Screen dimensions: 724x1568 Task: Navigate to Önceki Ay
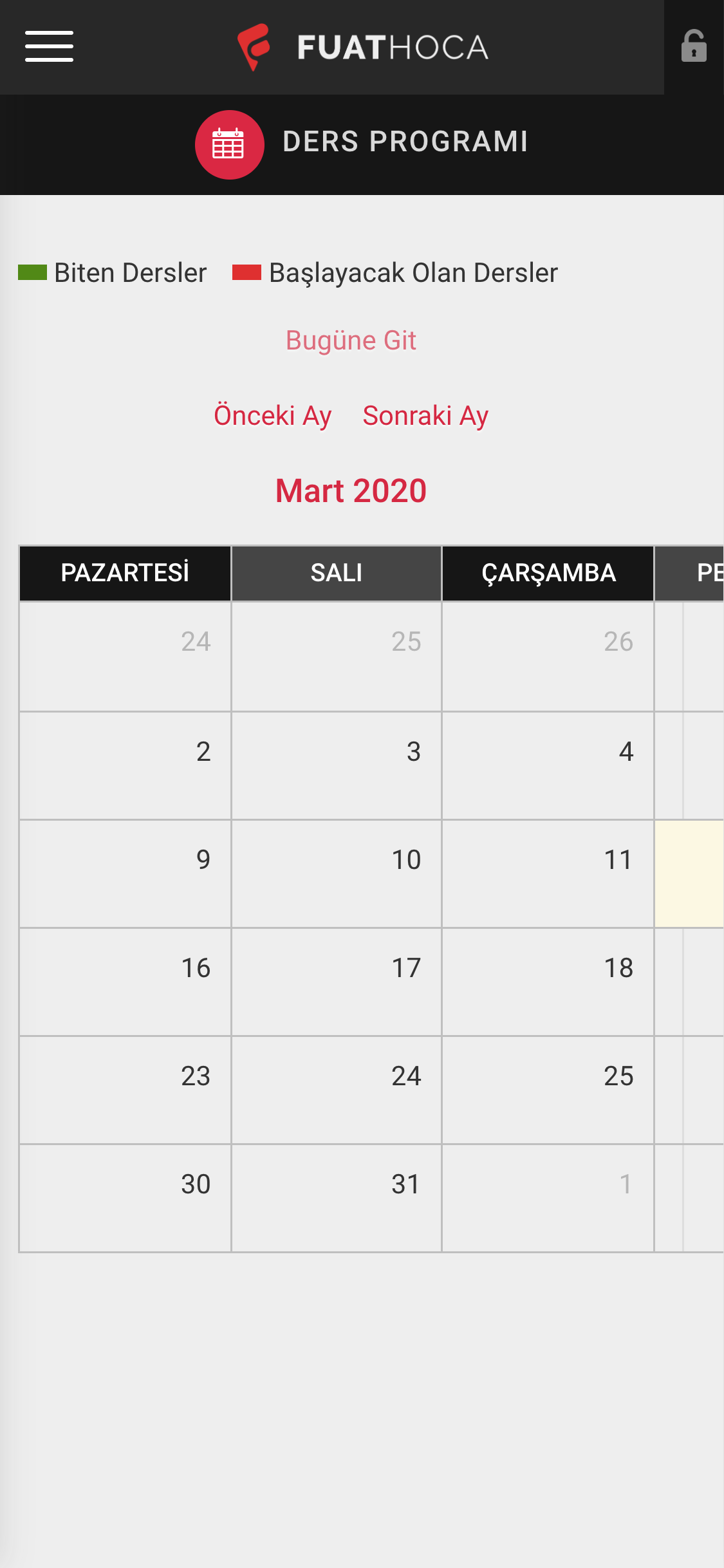[x=272, y=416]
